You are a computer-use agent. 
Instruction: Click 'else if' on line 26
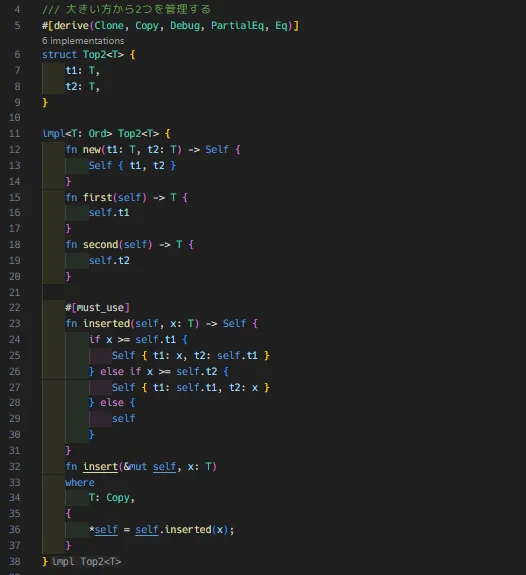120,371
